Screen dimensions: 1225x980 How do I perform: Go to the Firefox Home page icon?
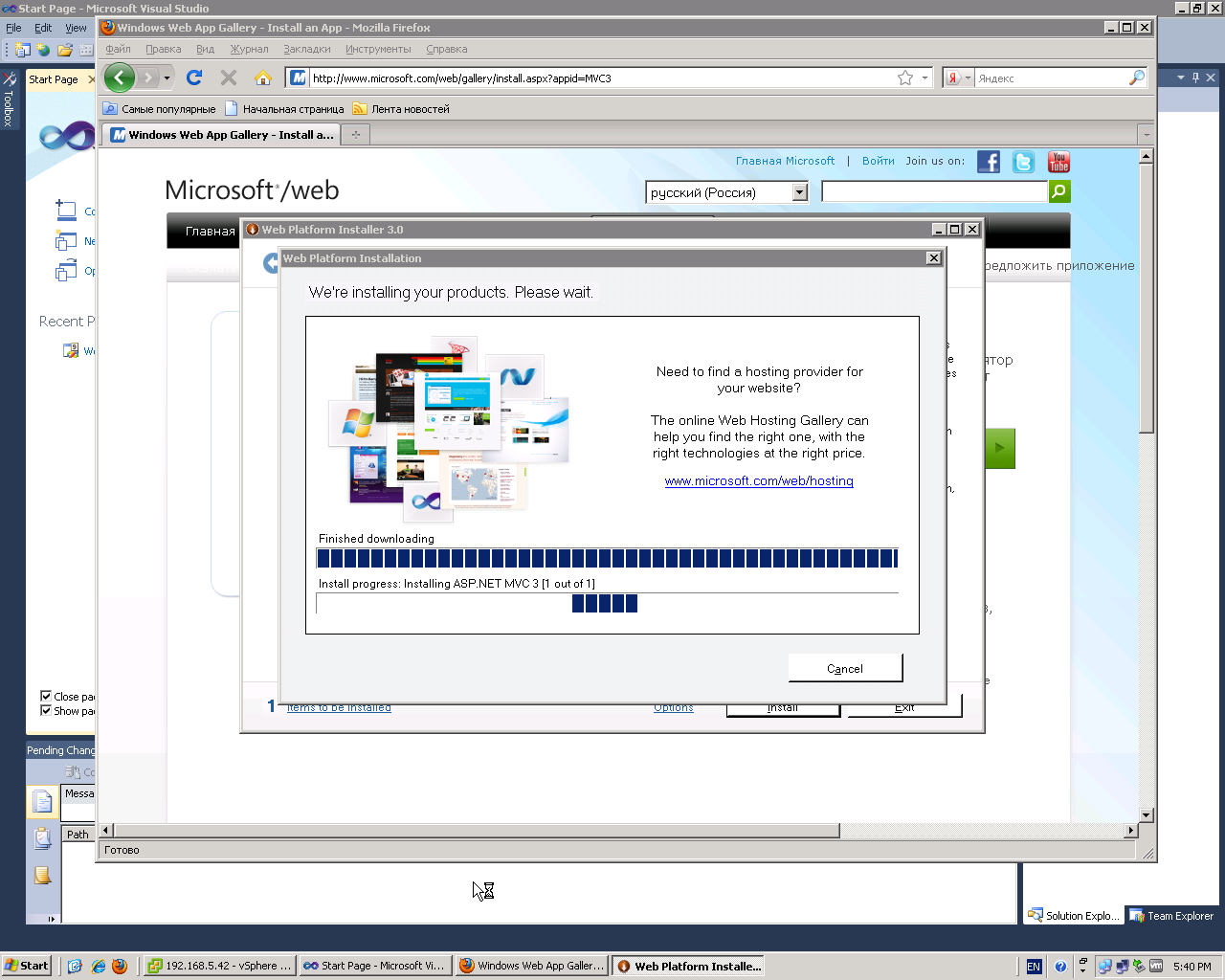pyautogui.click(x=263, y=78)
